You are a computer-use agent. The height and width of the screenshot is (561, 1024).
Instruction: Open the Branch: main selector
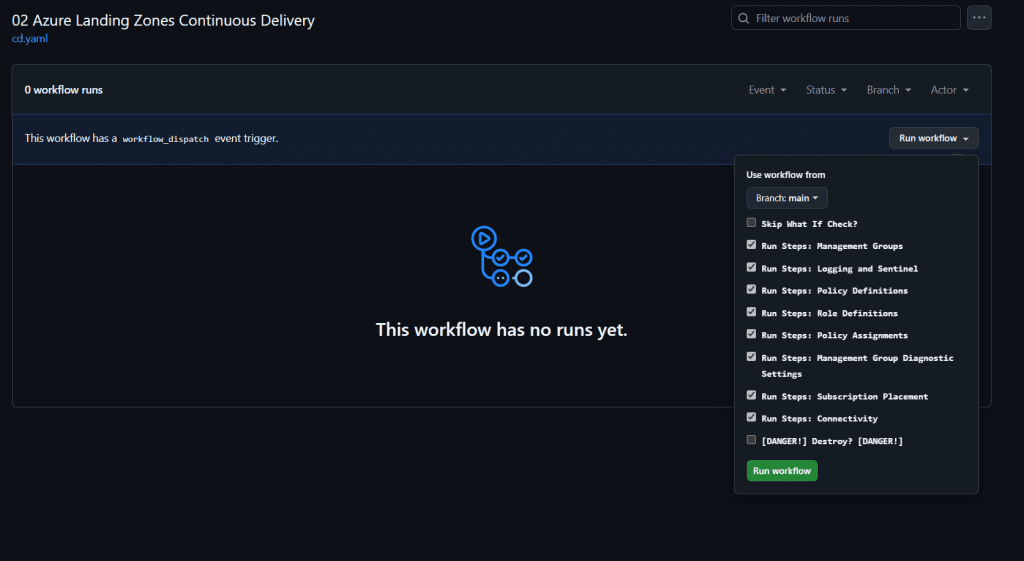coord(786,198)
